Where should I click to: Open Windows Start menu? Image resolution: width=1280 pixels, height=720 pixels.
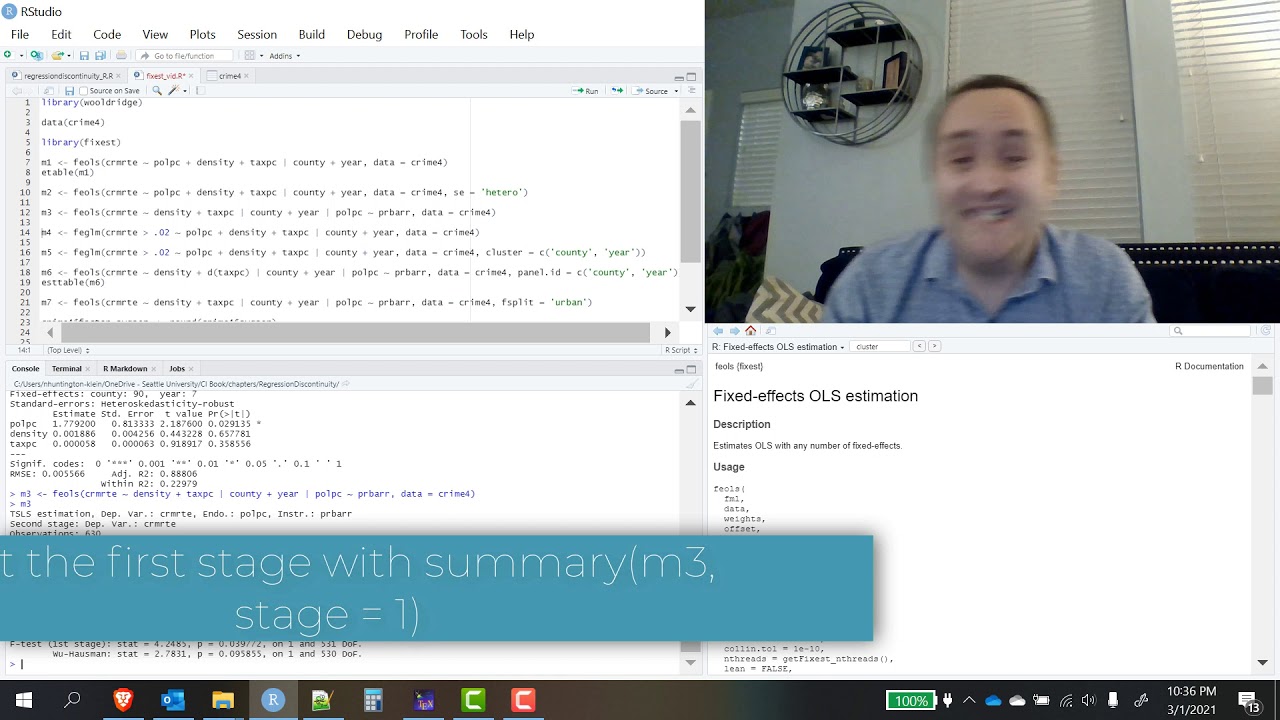tap(24, 700)
